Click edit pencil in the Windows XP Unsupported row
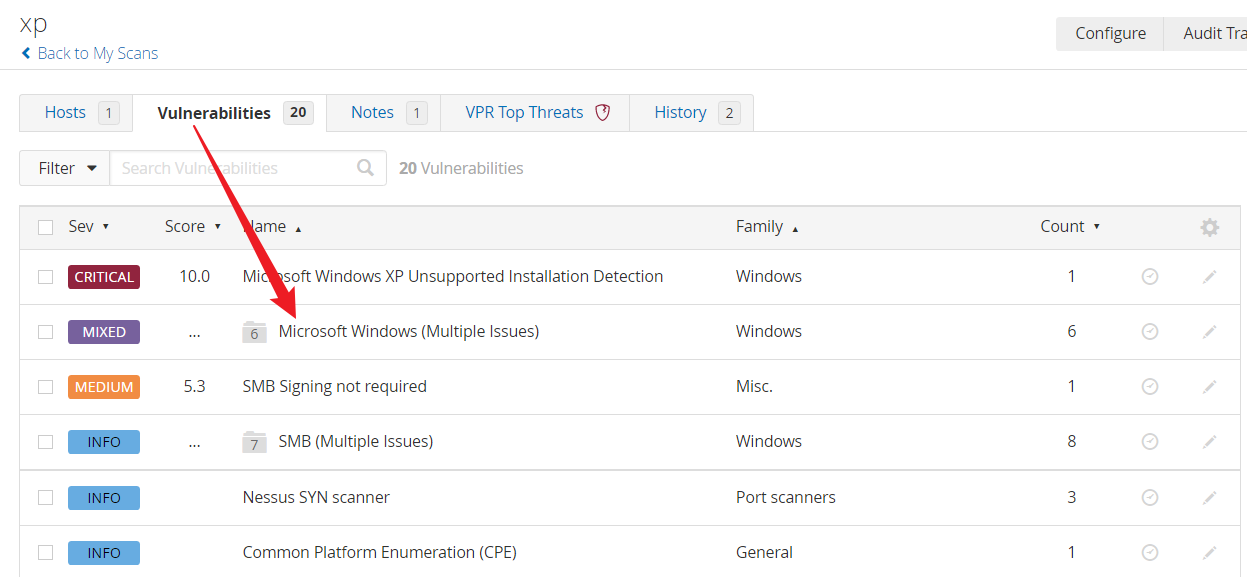Image resolution: width=1247 pixels, height=577 pixels. pyautogui.click(x=1210, y=277)
